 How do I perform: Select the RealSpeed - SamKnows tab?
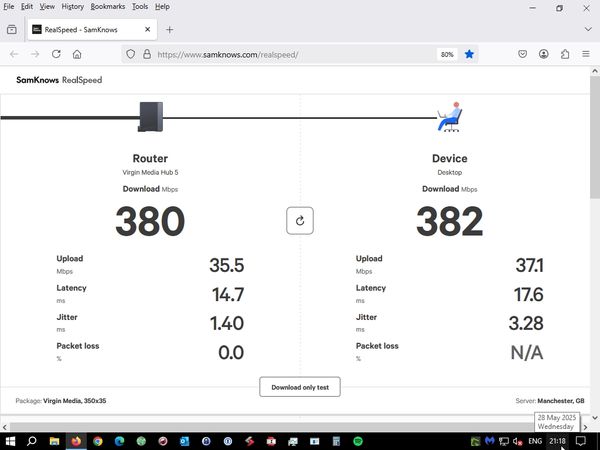[92, 29]
